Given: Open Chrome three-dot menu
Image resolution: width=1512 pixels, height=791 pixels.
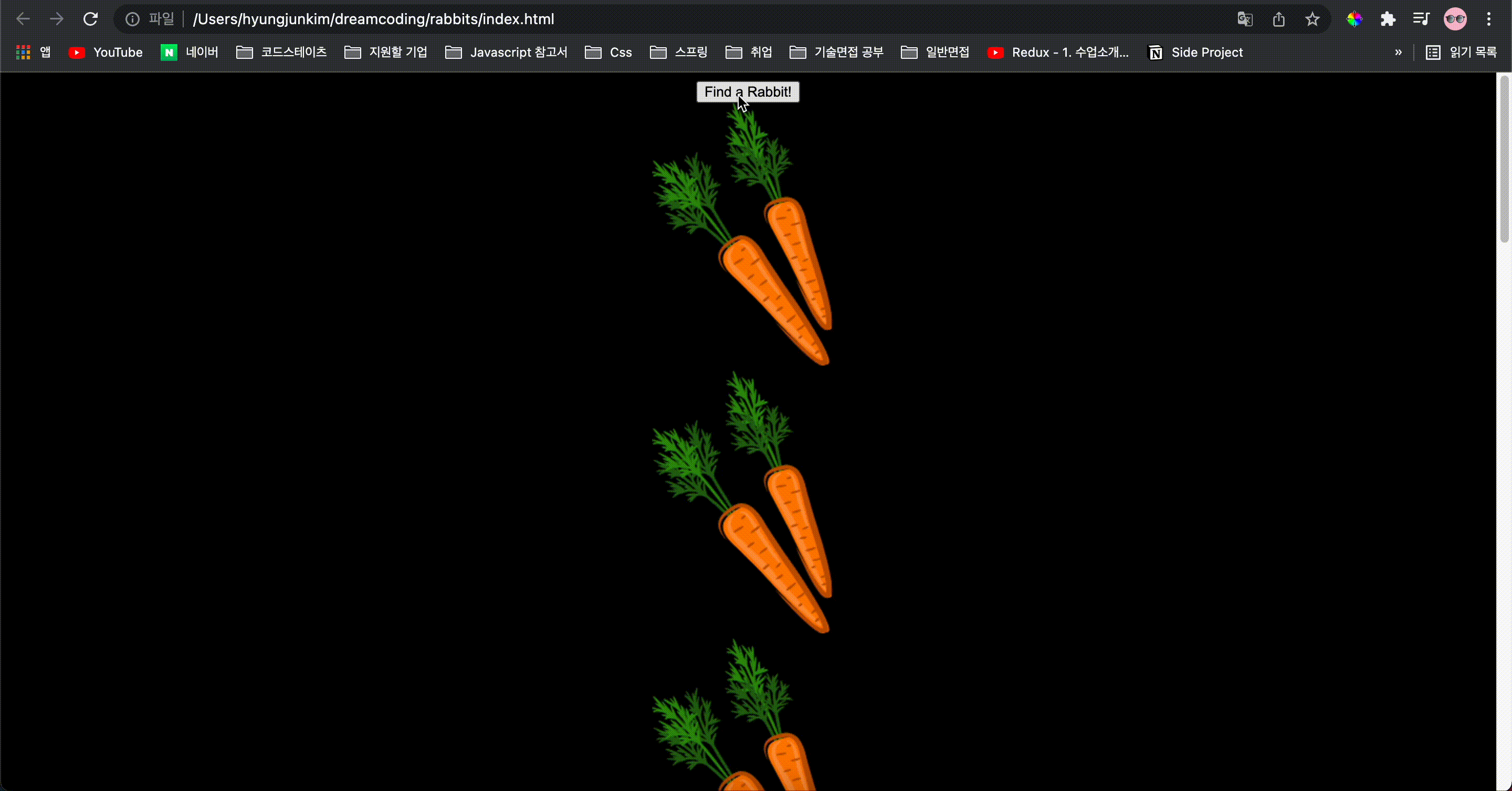Looking at the screenshot, I should (x=1489, y=19).
